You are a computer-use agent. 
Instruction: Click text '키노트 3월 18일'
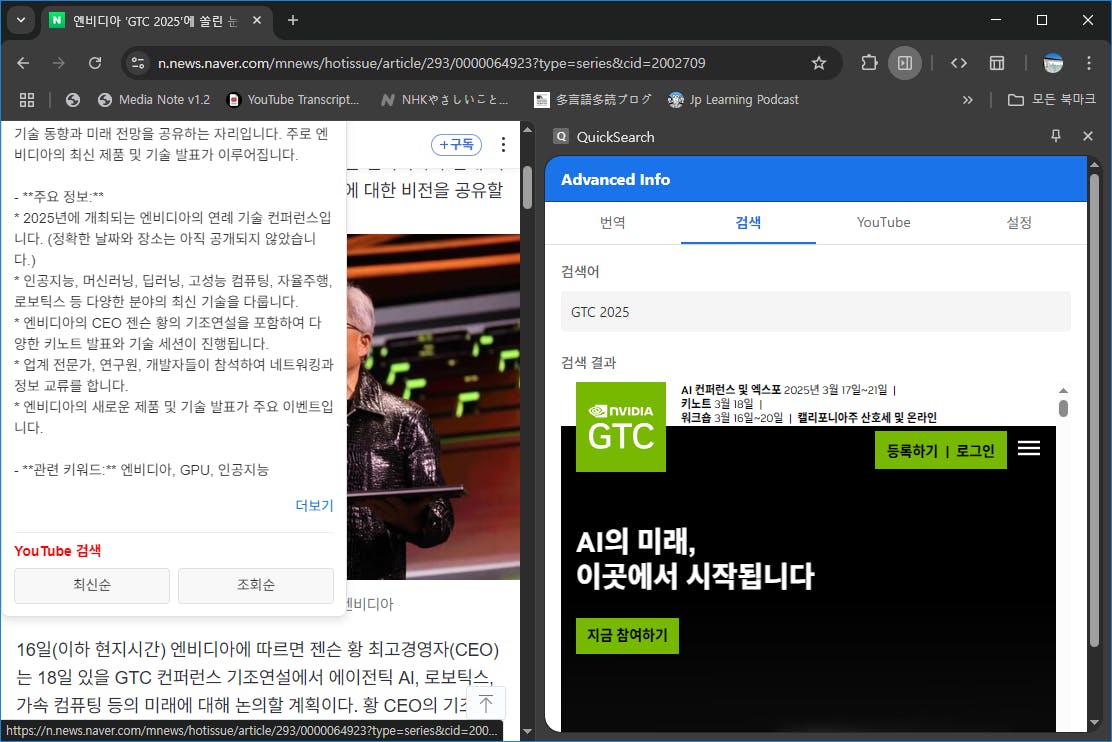click(717, 404)
